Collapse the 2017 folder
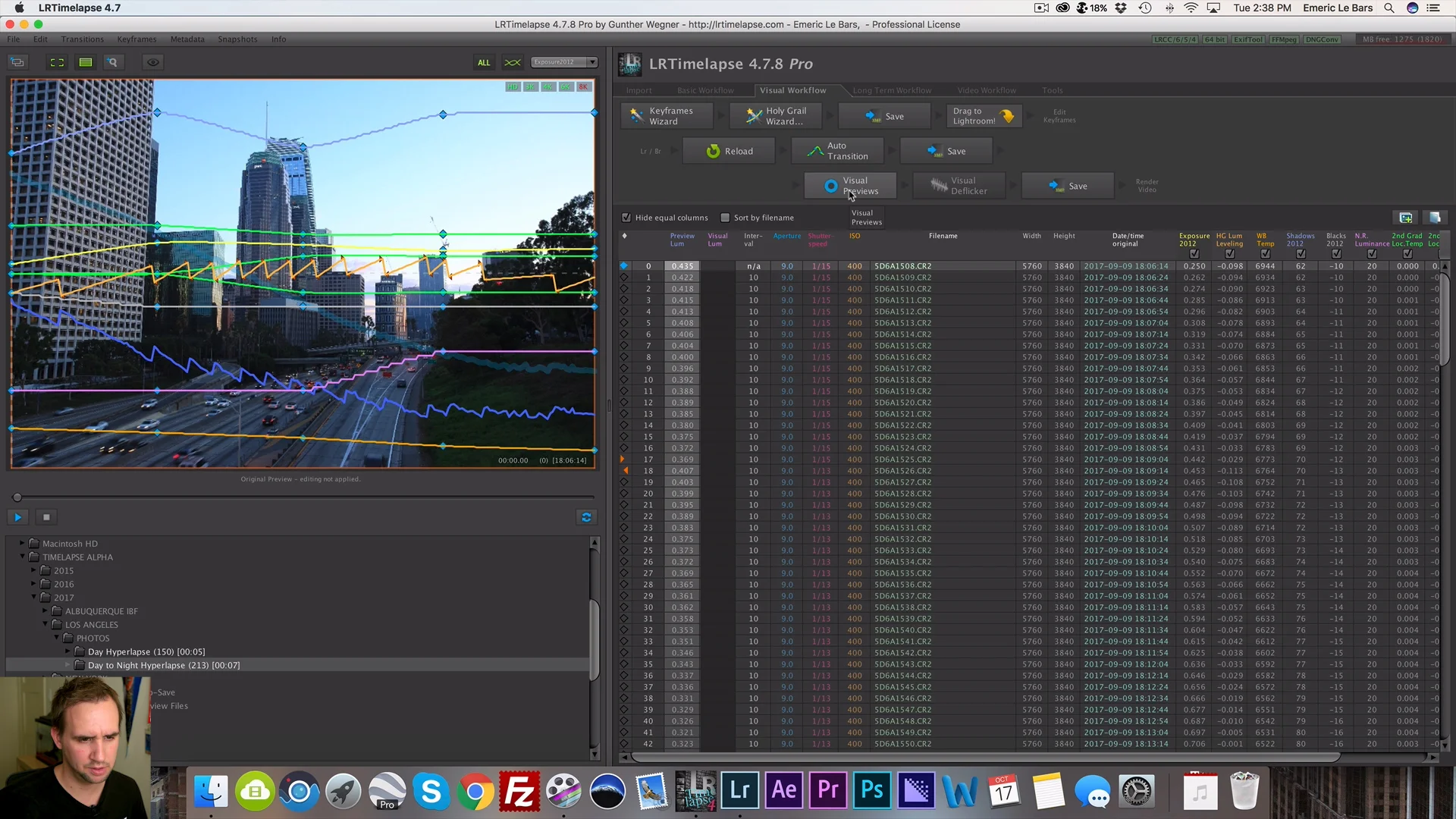This screenshot has height=819, width=1456. [x=33, y=598]
